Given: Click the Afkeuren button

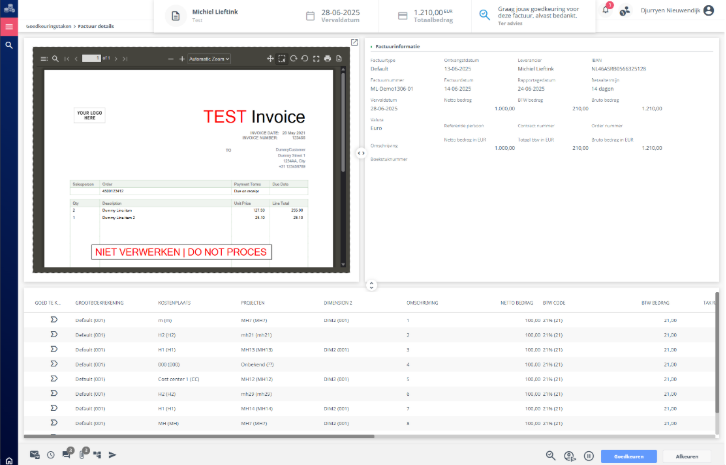Looking at the screenshot, I should pos(687,456).
